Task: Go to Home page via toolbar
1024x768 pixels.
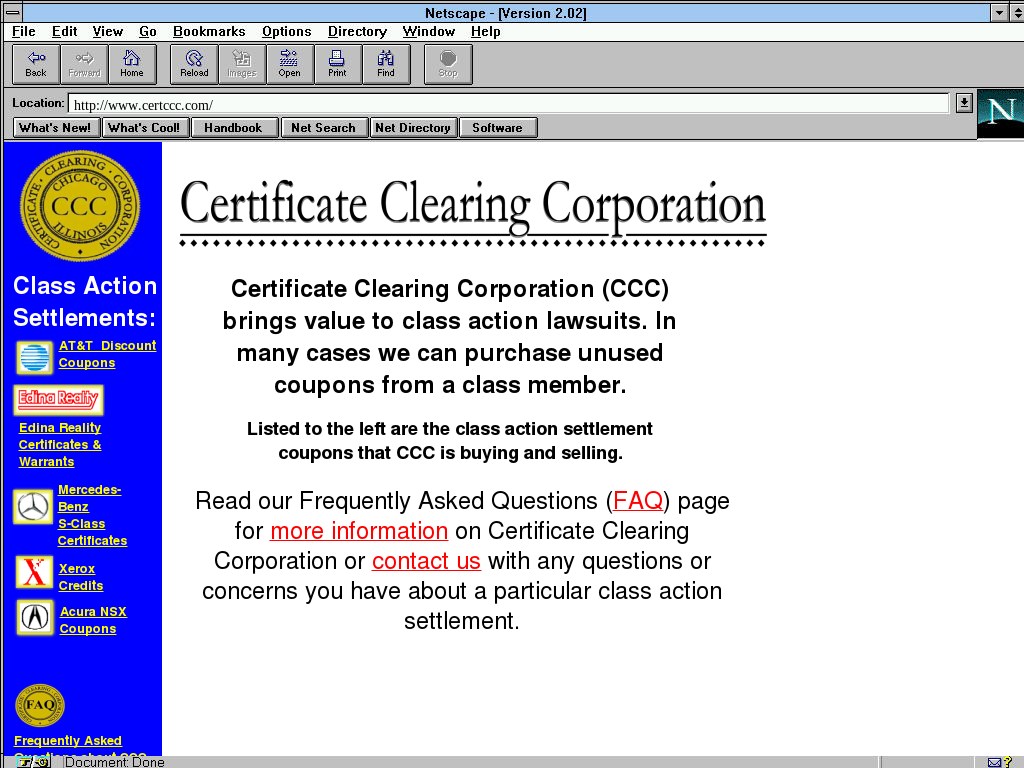Action: [x=132, y=64]
